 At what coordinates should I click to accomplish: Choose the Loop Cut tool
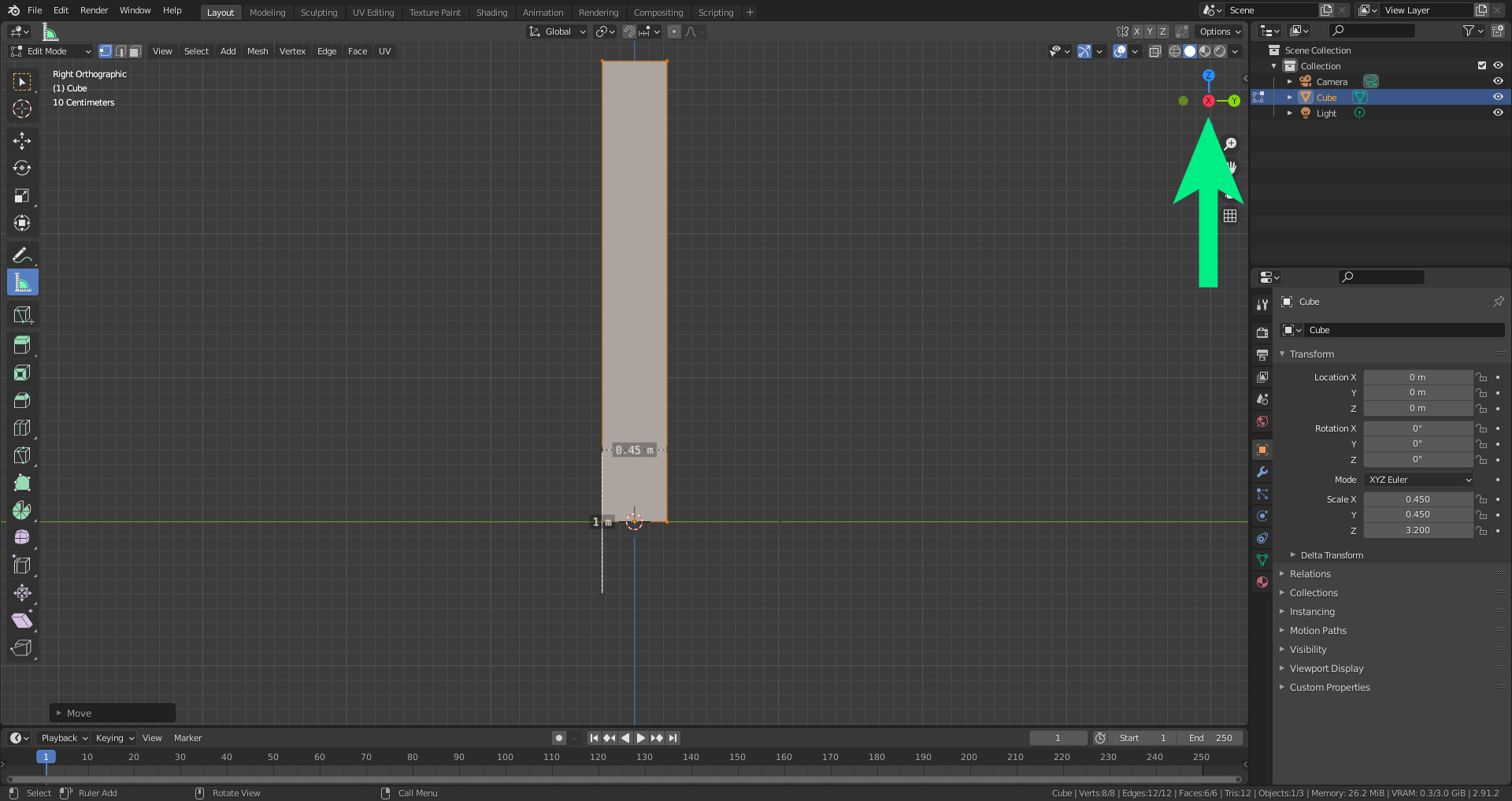tap(22, 428)
